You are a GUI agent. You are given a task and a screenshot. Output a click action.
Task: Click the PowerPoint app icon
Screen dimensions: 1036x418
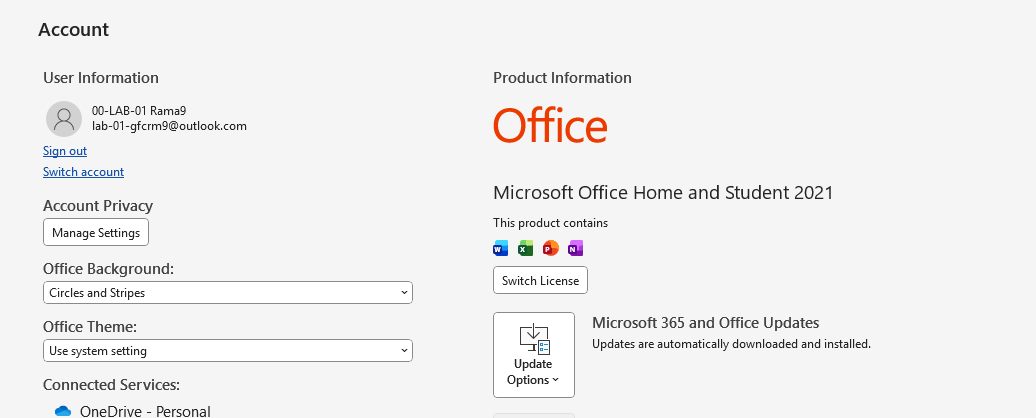click(x=550, y=248)
